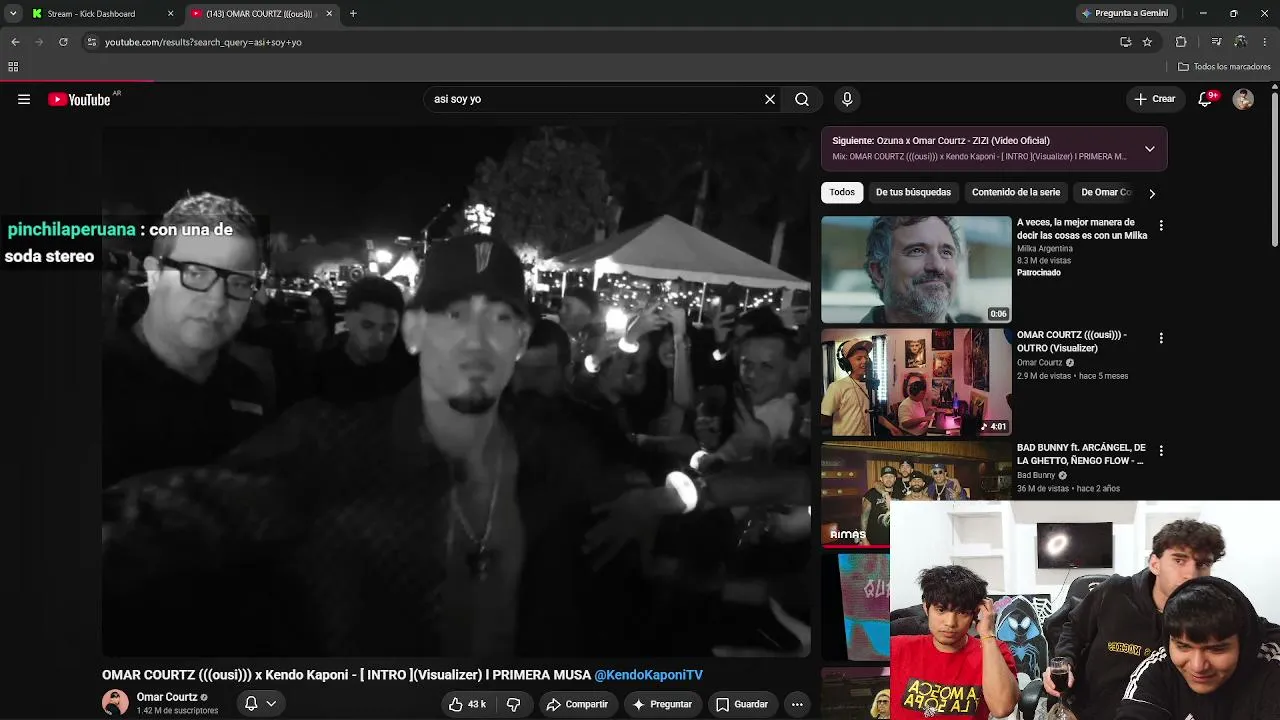View site information beside the URL
Screen dimensions: 1280x720
click(x=91, y=42)
